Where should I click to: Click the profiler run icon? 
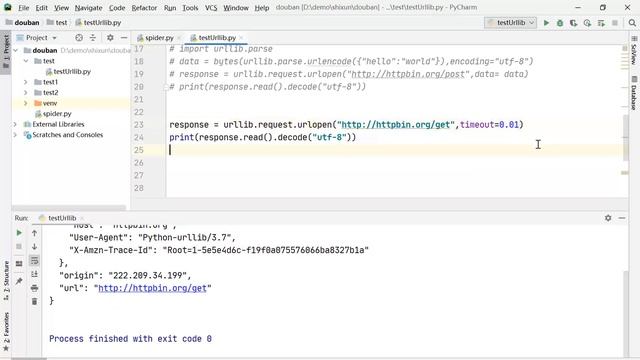click(x=587, y=23)
